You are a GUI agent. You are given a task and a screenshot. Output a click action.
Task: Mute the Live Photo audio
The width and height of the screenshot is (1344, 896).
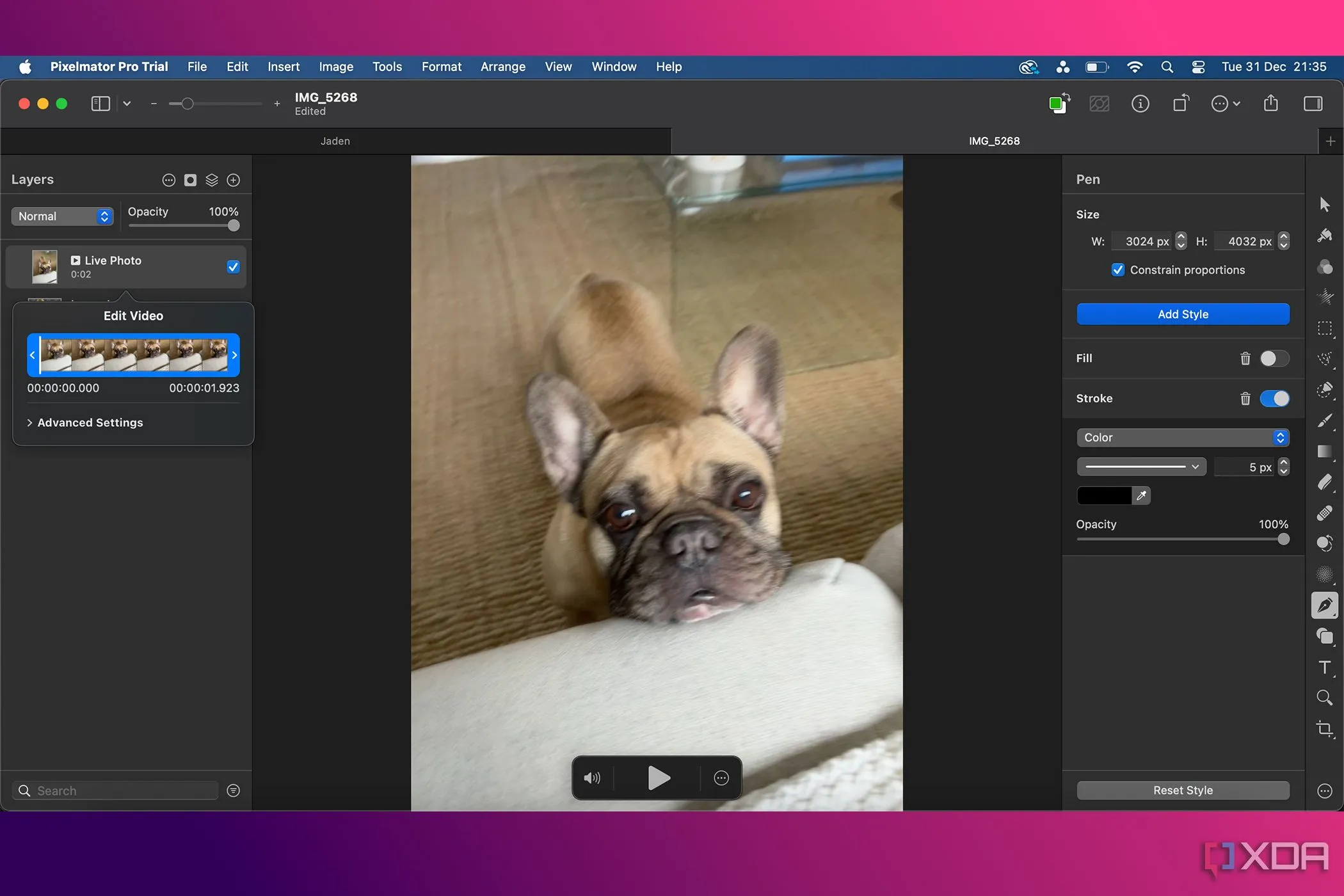[x=592, y=778]
